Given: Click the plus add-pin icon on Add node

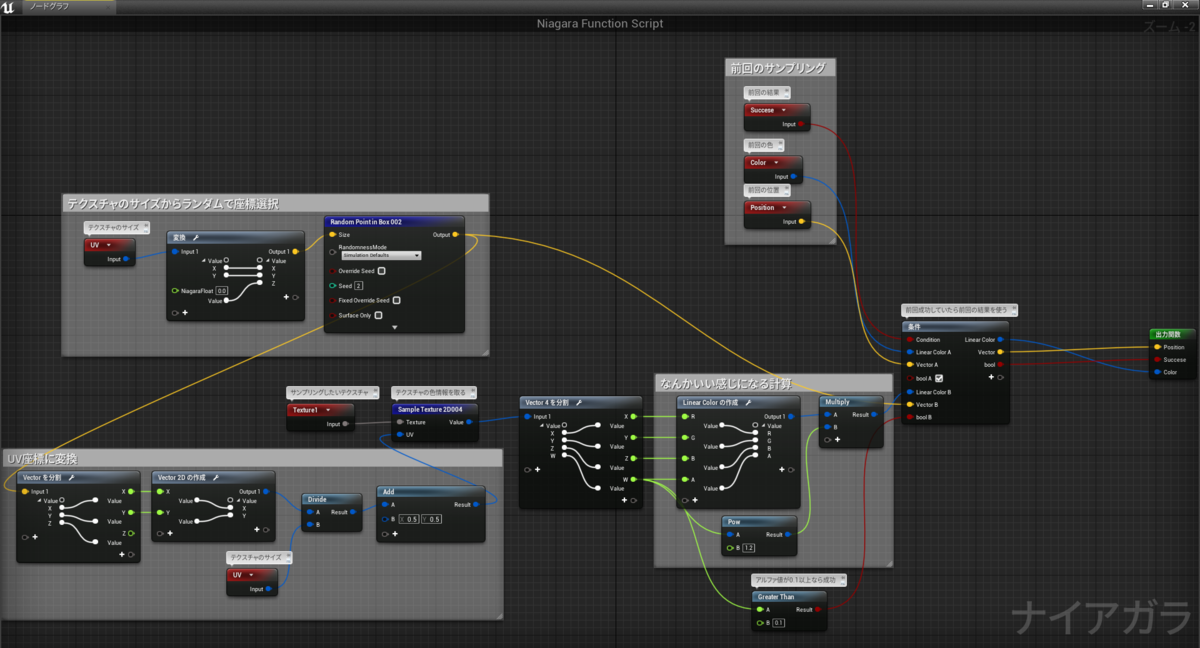Looking at the screenshot, I should click(394, 532).
